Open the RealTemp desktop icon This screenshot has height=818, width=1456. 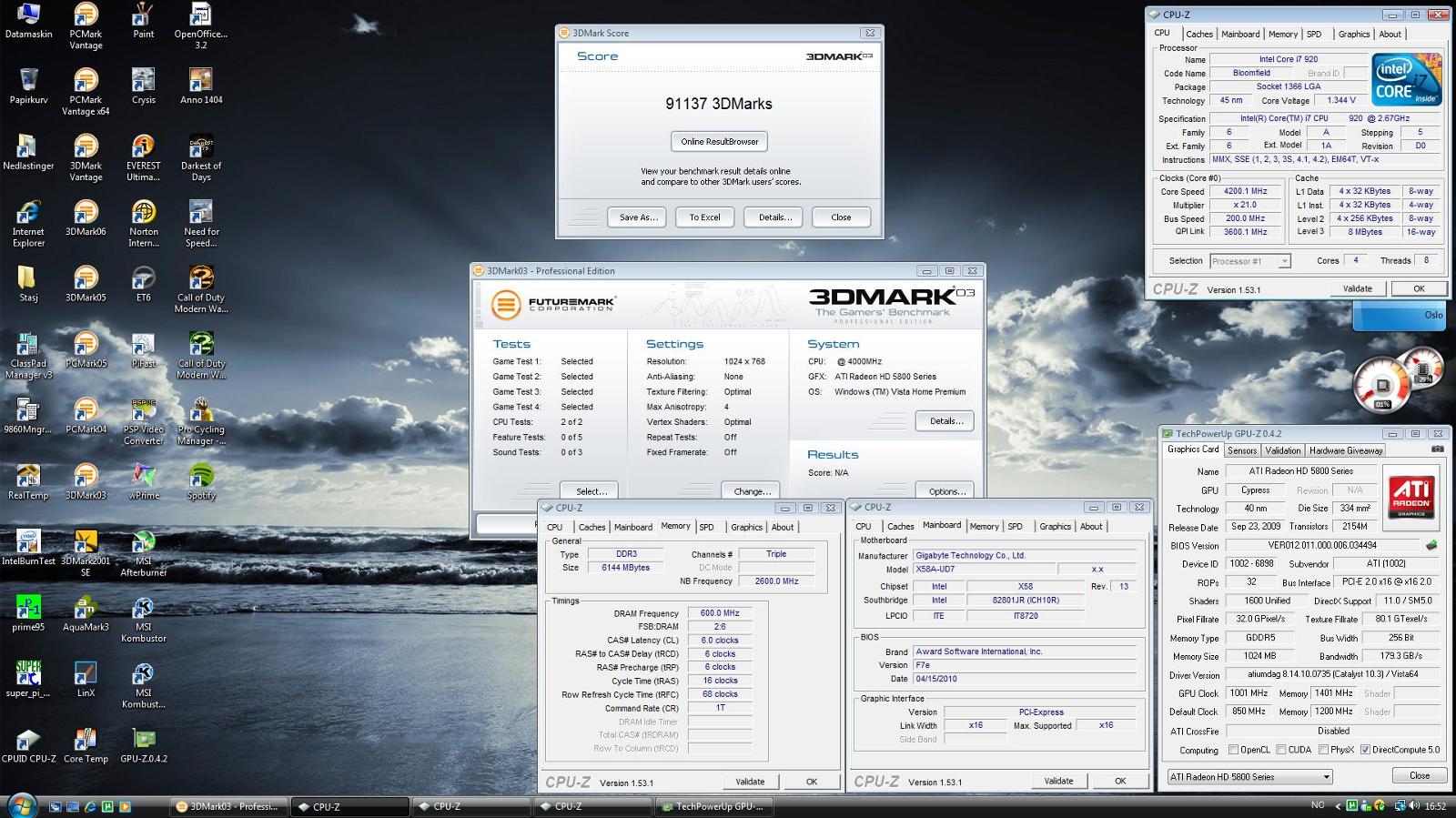(x=28, y=482)
